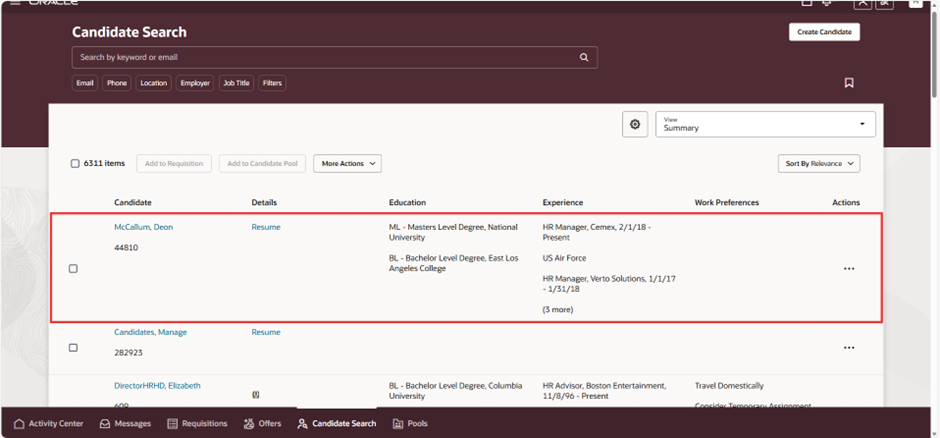Open the View Summary dropdown

click(766, 125)
